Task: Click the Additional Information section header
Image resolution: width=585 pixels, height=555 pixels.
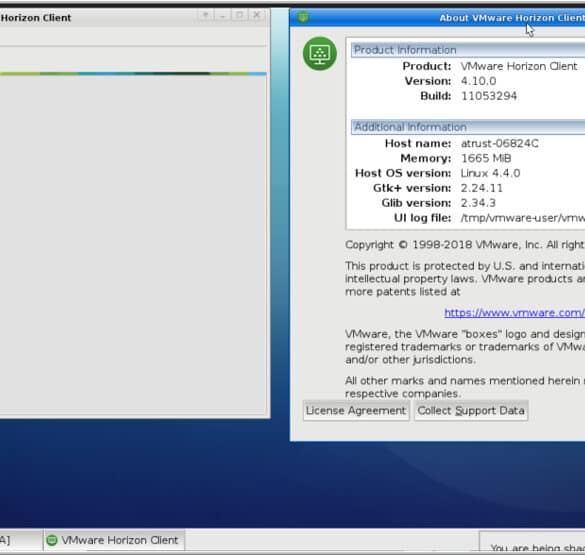Action: [468, 127]
